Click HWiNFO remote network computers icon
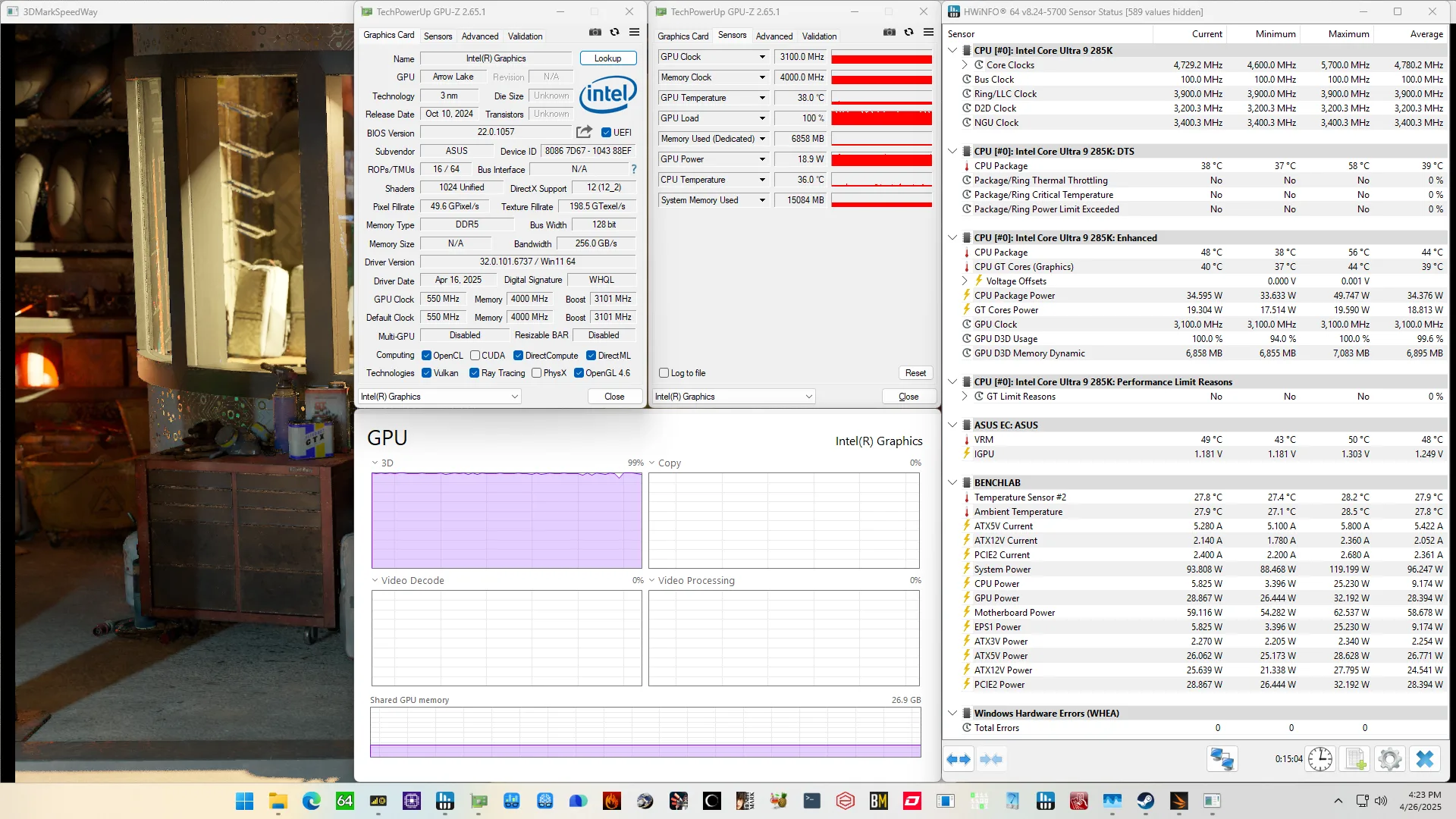 [x=1222, y=759]
